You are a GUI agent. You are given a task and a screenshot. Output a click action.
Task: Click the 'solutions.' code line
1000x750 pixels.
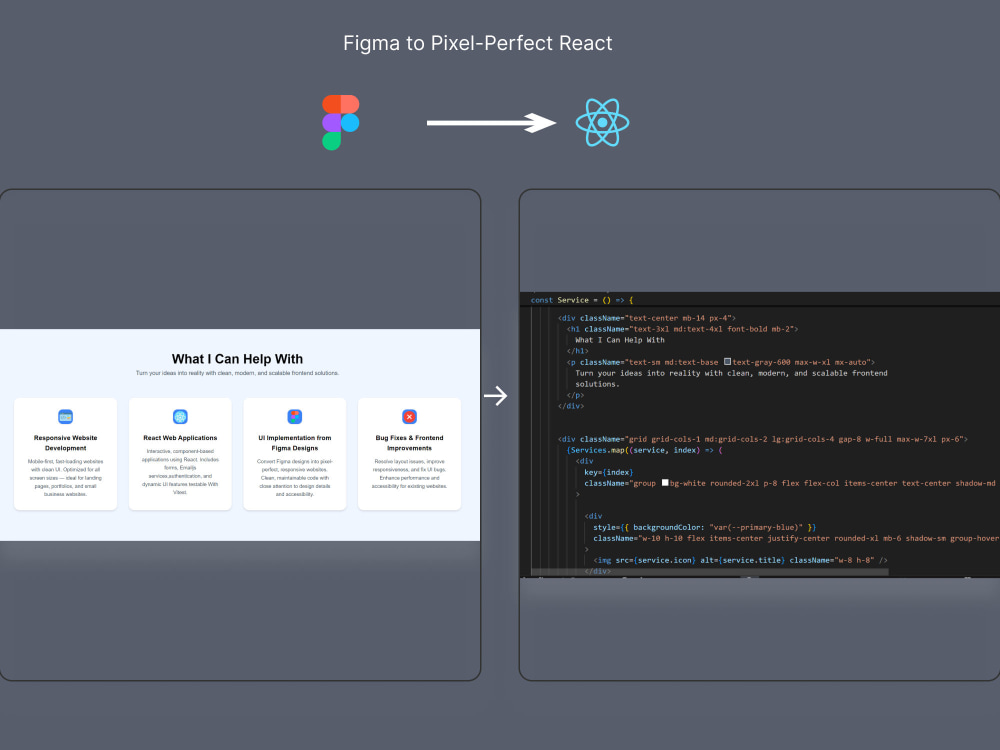pos(598,384)
